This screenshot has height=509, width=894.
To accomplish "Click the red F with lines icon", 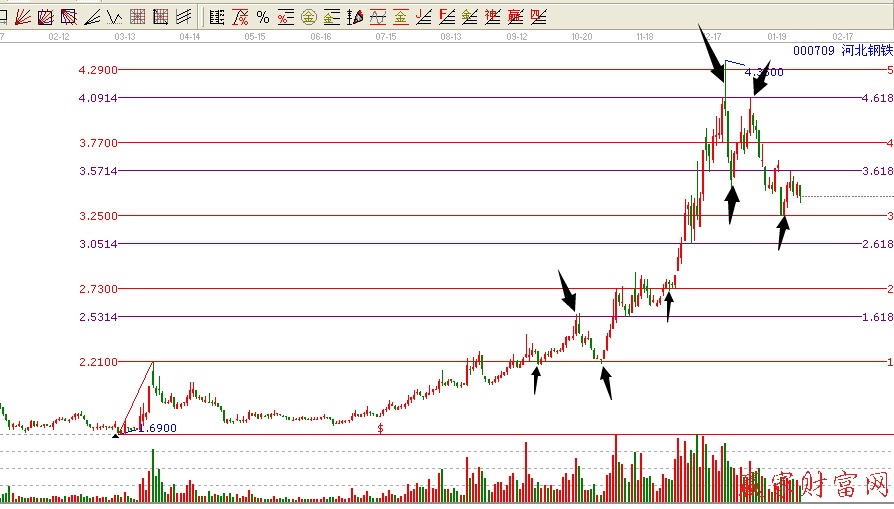I will tap(446, 16).
